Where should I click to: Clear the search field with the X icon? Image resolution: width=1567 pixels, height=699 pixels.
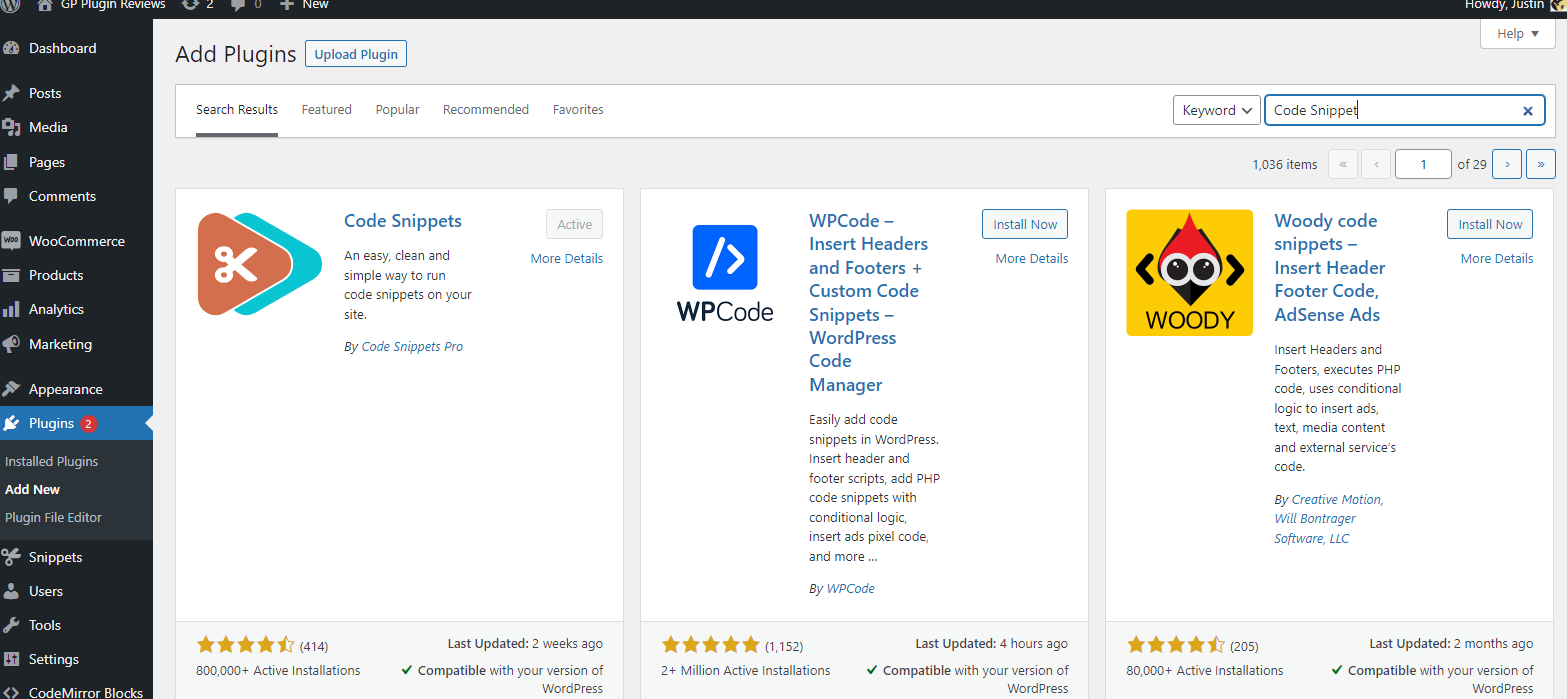[x=1527, y=111]
